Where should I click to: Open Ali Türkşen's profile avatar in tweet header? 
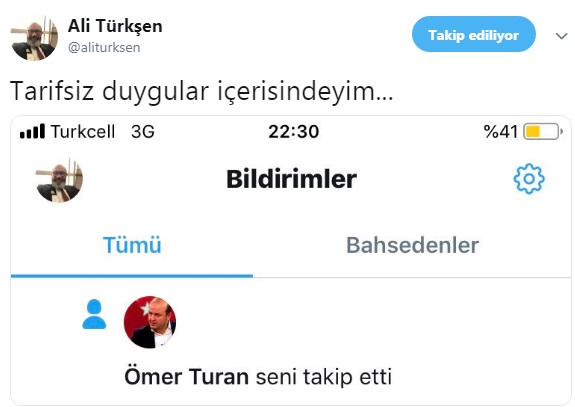tap(34, 38)
